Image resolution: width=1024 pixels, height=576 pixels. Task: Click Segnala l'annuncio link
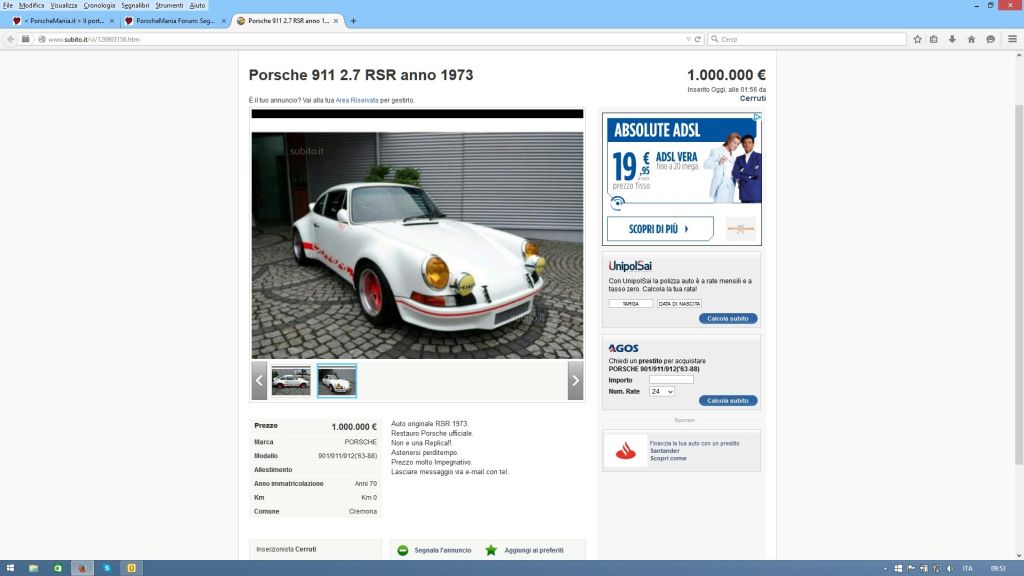point(443,551)
